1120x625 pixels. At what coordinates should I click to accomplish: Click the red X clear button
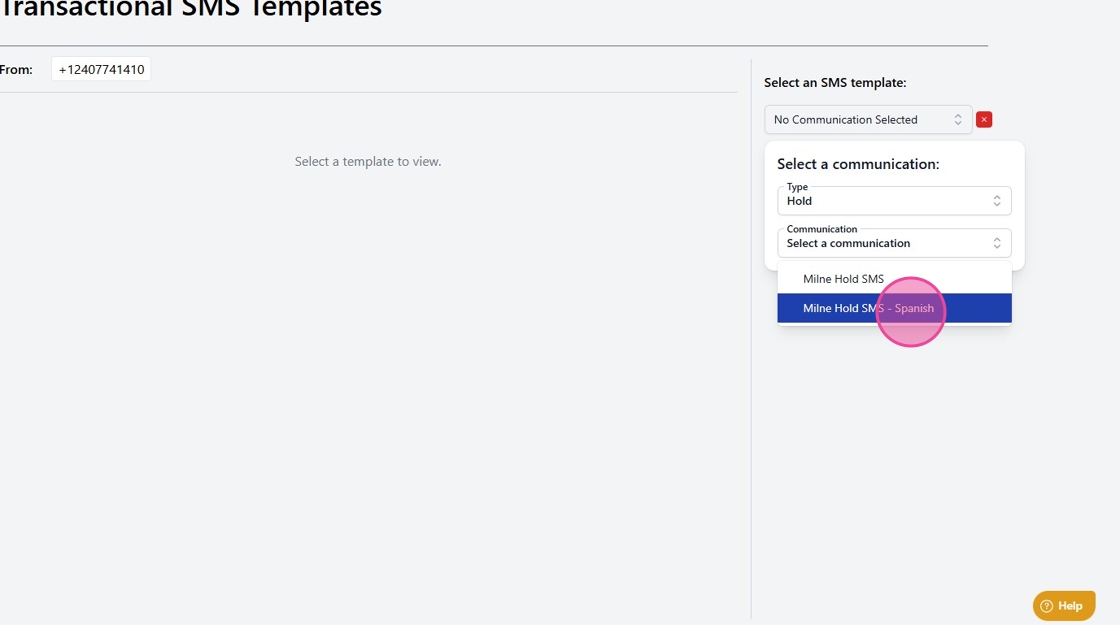pyautogui.click(x=984, y=120)
